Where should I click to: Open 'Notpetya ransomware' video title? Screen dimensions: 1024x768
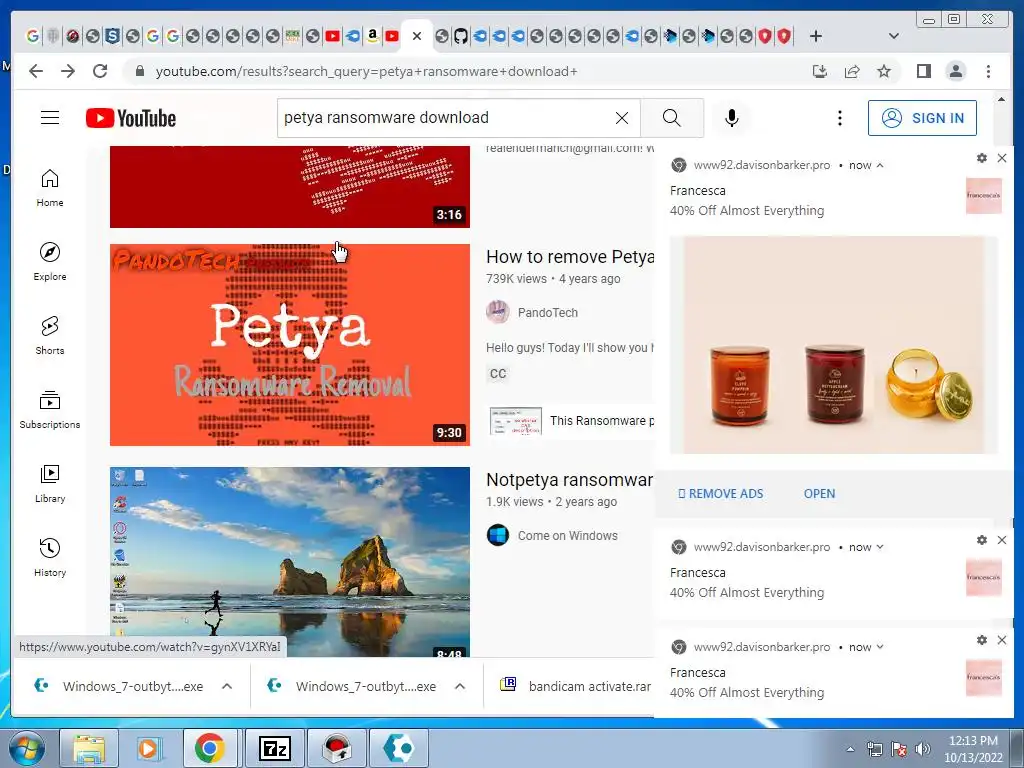pyautogui.click(x=569, y=480)
